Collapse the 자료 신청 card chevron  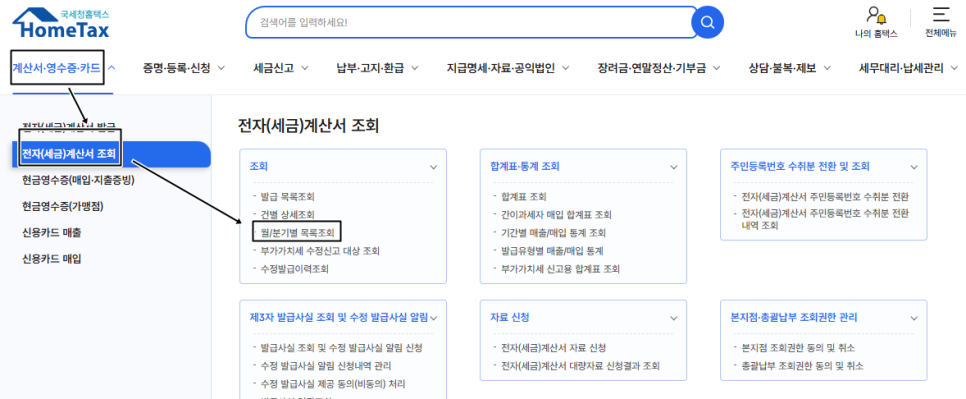click(x=673, y=318)
